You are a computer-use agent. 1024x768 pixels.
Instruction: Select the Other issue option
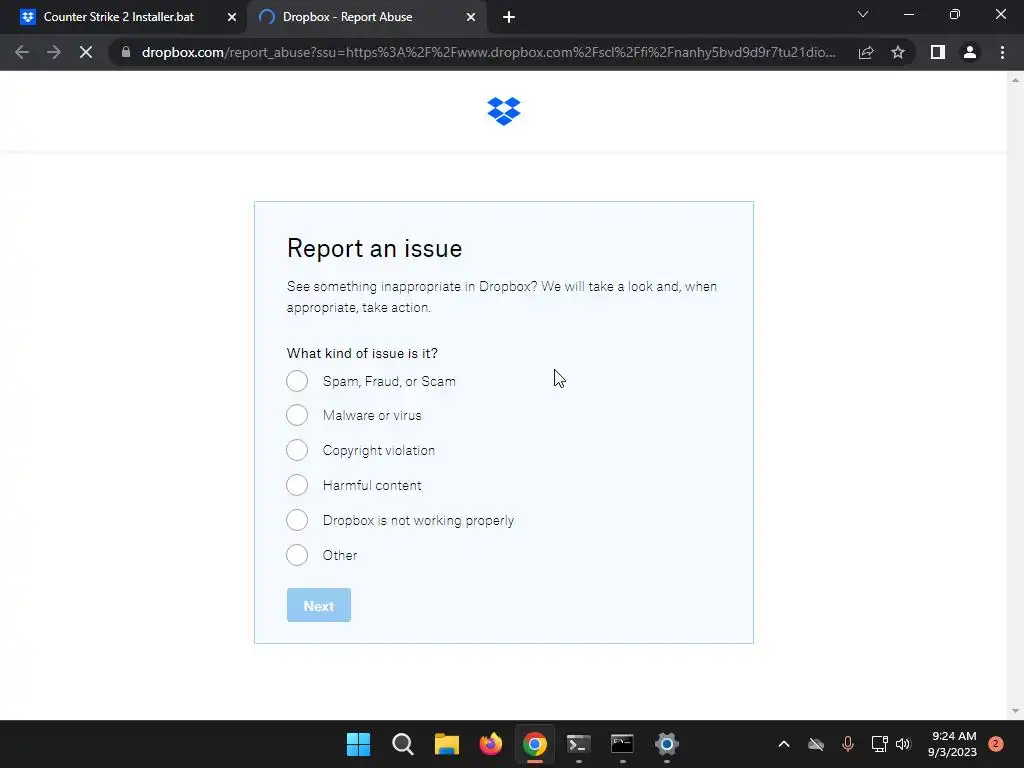(297, 555)
